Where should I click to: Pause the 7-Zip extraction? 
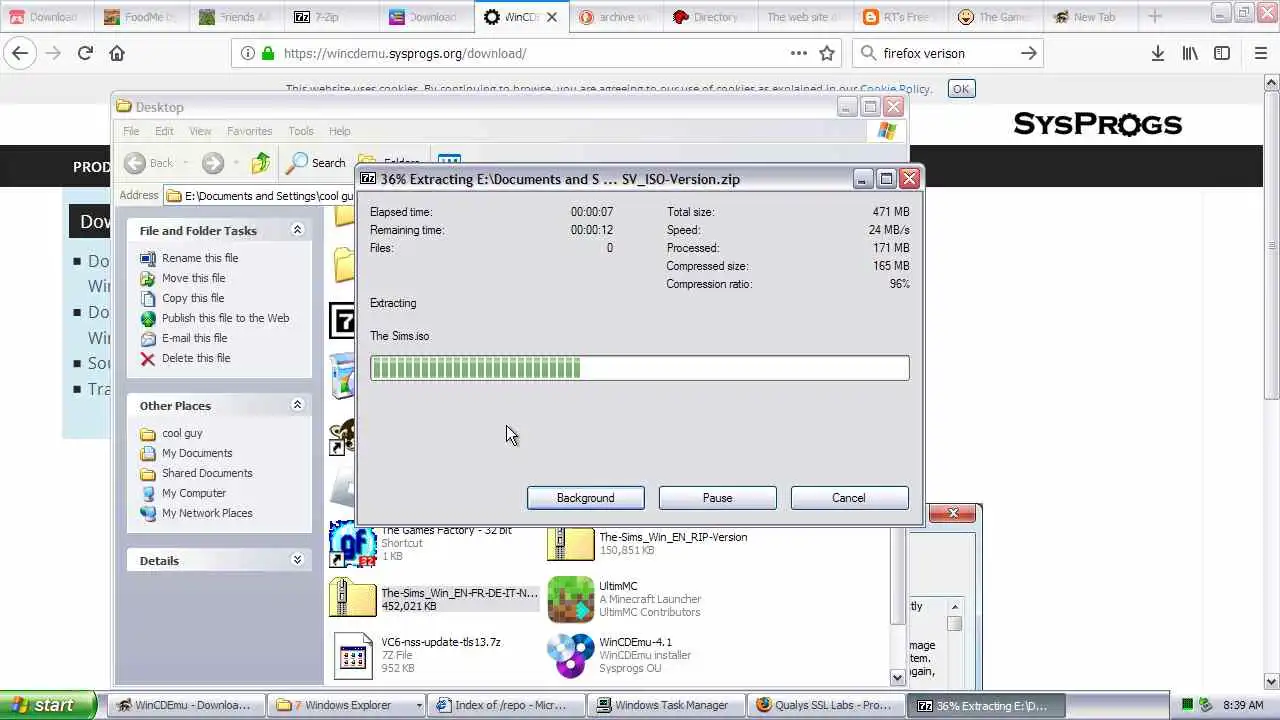click(717, 498)
